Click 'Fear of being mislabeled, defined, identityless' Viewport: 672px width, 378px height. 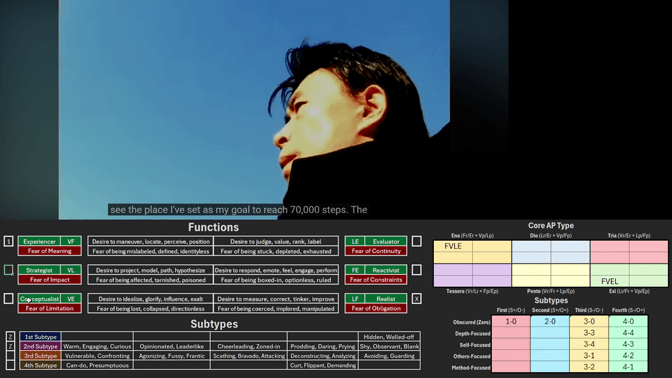(x=150, y=251)
